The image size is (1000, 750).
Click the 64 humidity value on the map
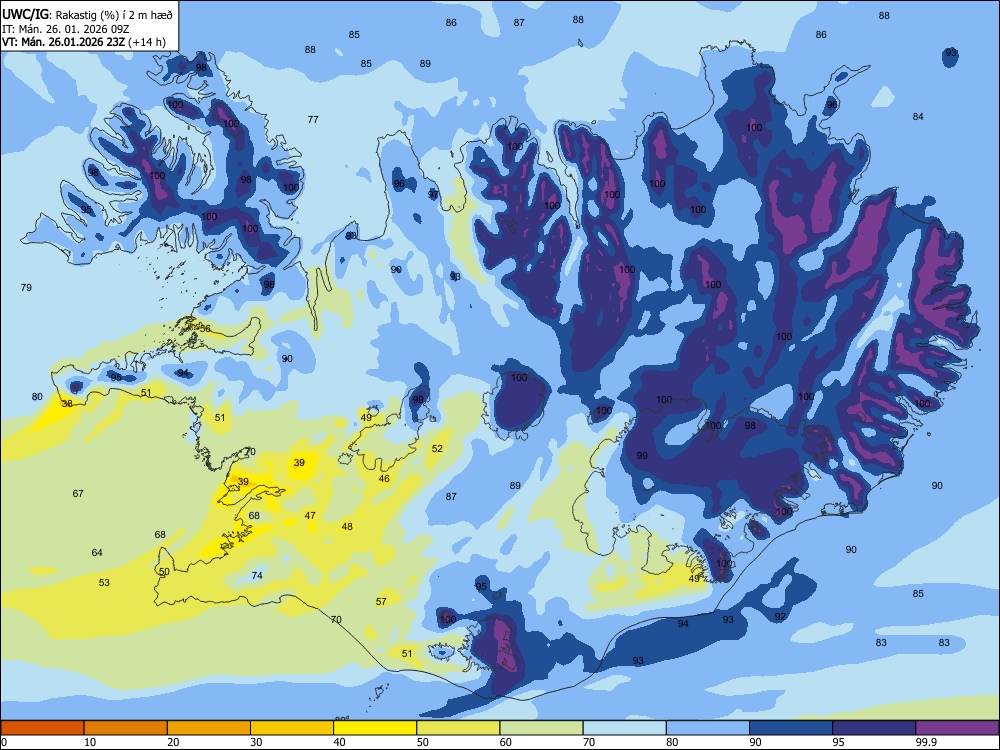97,552
